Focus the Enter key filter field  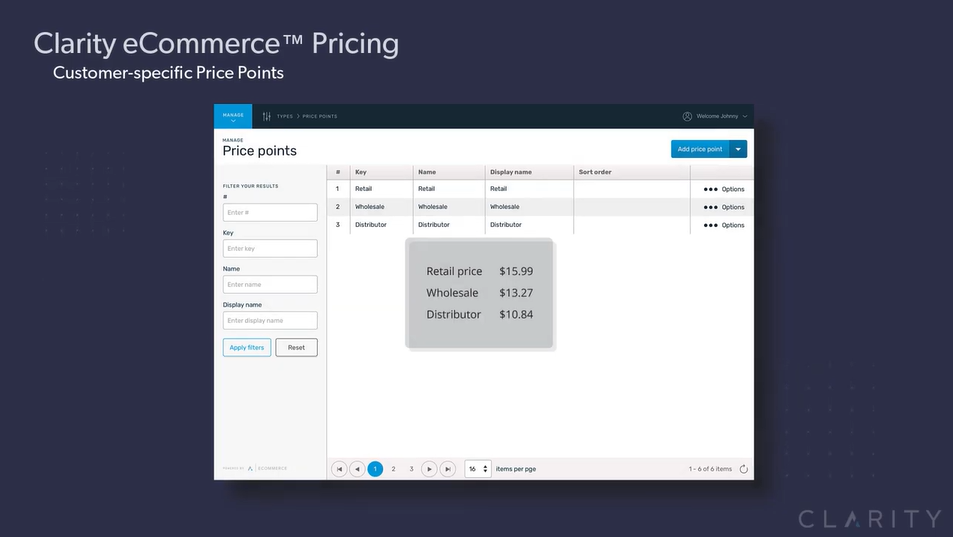[x=270, y=248]
